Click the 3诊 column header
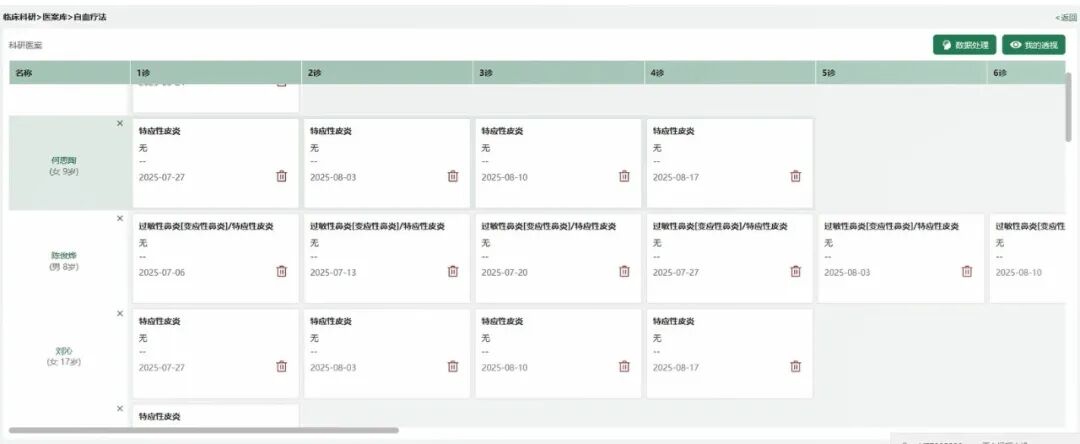The width and height of the screenshot is (1080, 444). click(x=559, y=72)
